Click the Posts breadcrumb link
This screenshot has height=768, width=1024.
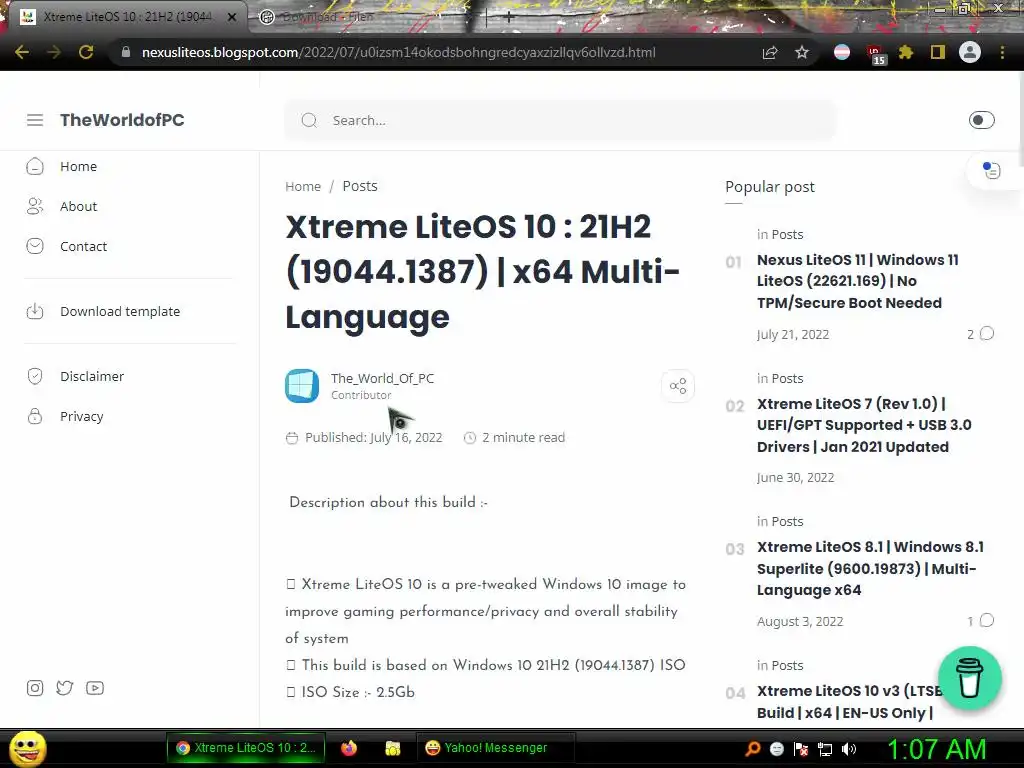360,186
